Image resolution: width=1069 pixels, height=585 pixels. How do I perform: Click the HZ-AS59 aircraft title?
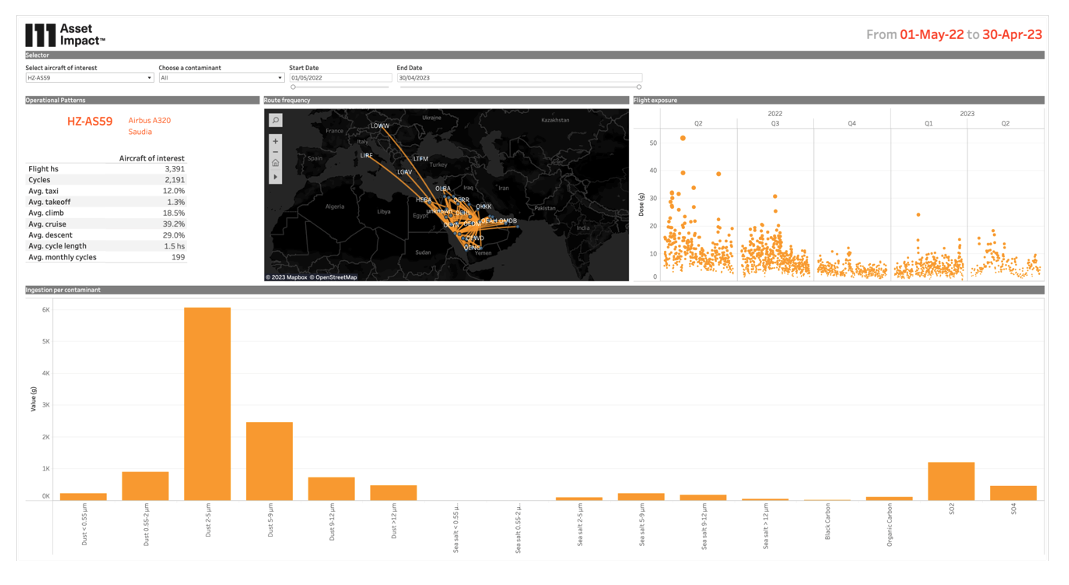tap(89, 121)
